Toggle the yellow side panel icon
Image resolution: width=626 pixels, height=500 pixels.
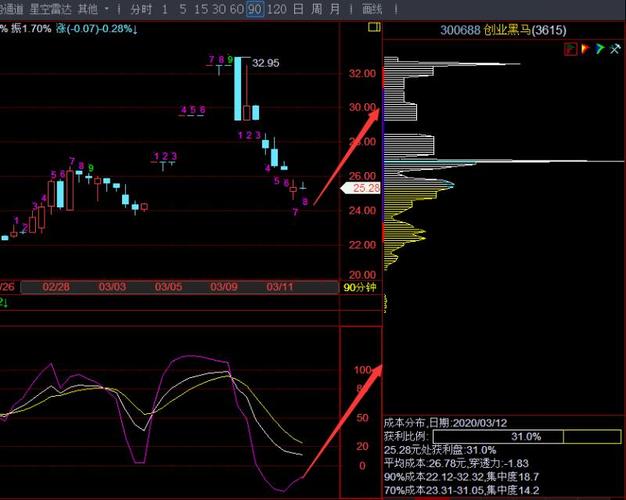click(374, 27)
